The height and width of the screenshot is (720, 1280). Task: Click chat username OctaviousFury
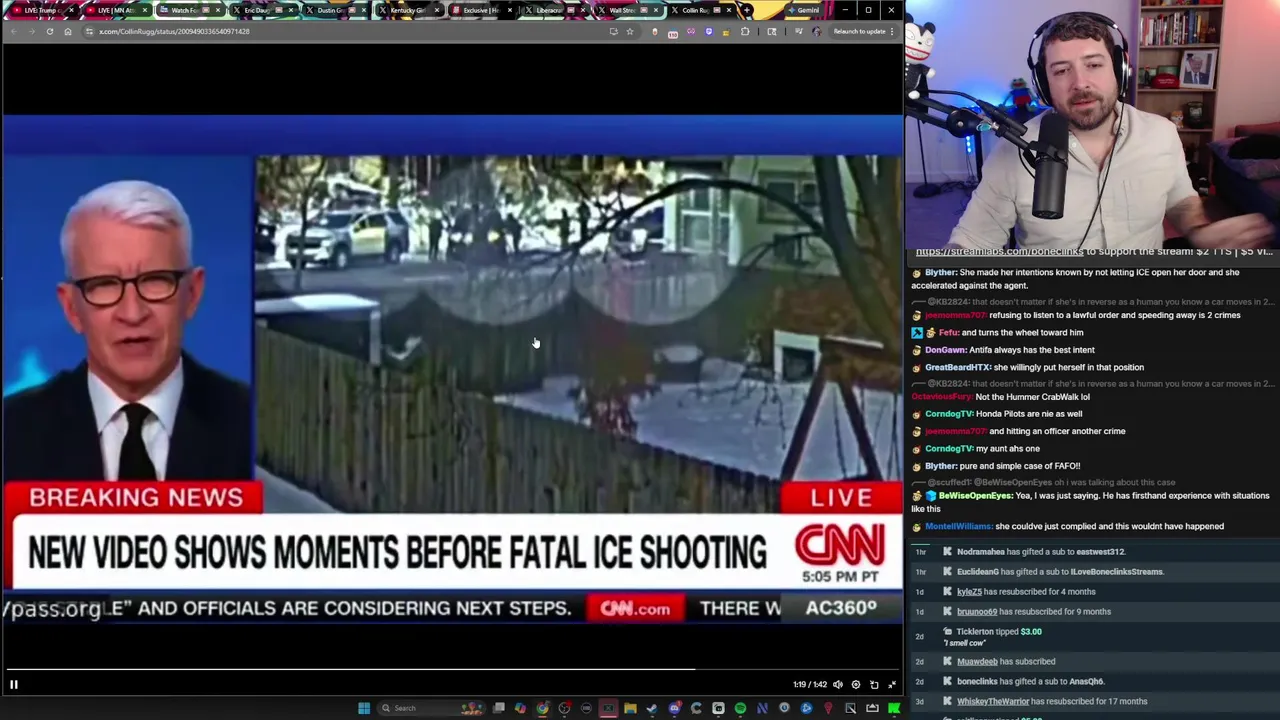pyautogui.click(x=941, y=397)
